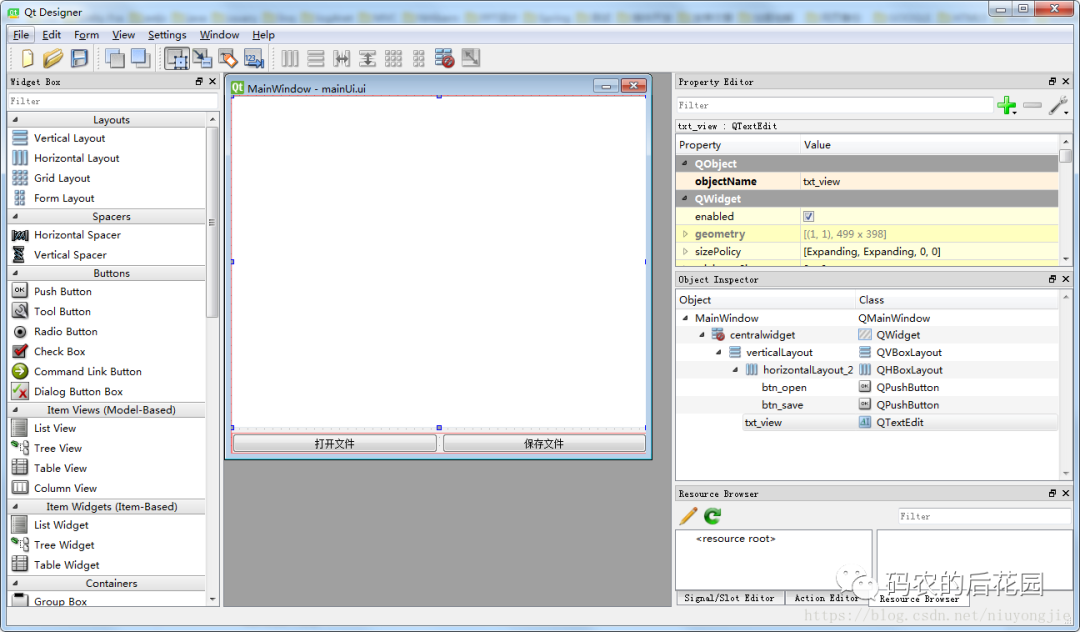Float the Object Inspector panel
The height and width of the screenshot is (632, 1080).
[x=1052, y=279]
